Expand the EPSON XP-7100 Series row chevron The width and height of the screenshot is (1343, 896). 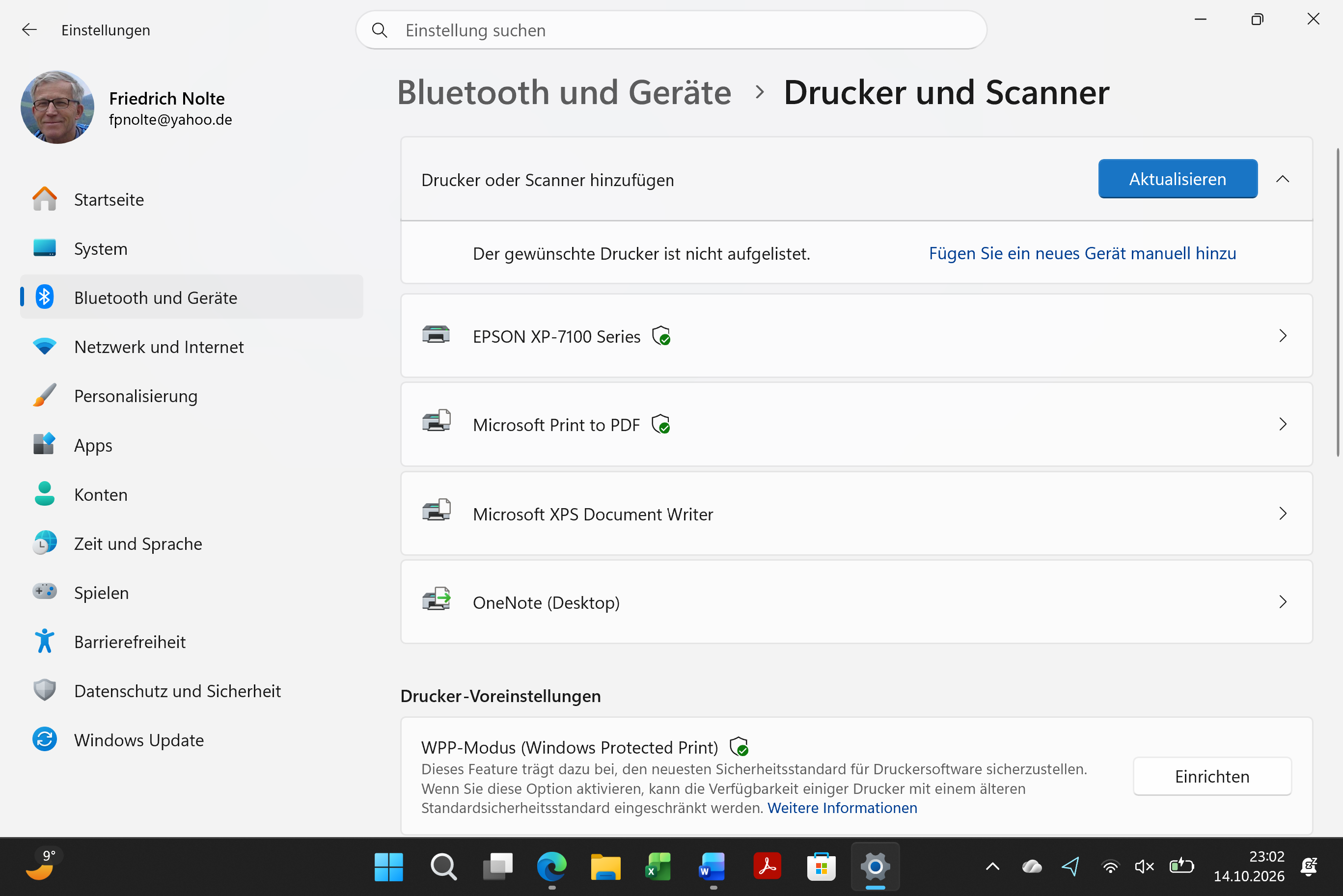click(x=1283, y=335)
